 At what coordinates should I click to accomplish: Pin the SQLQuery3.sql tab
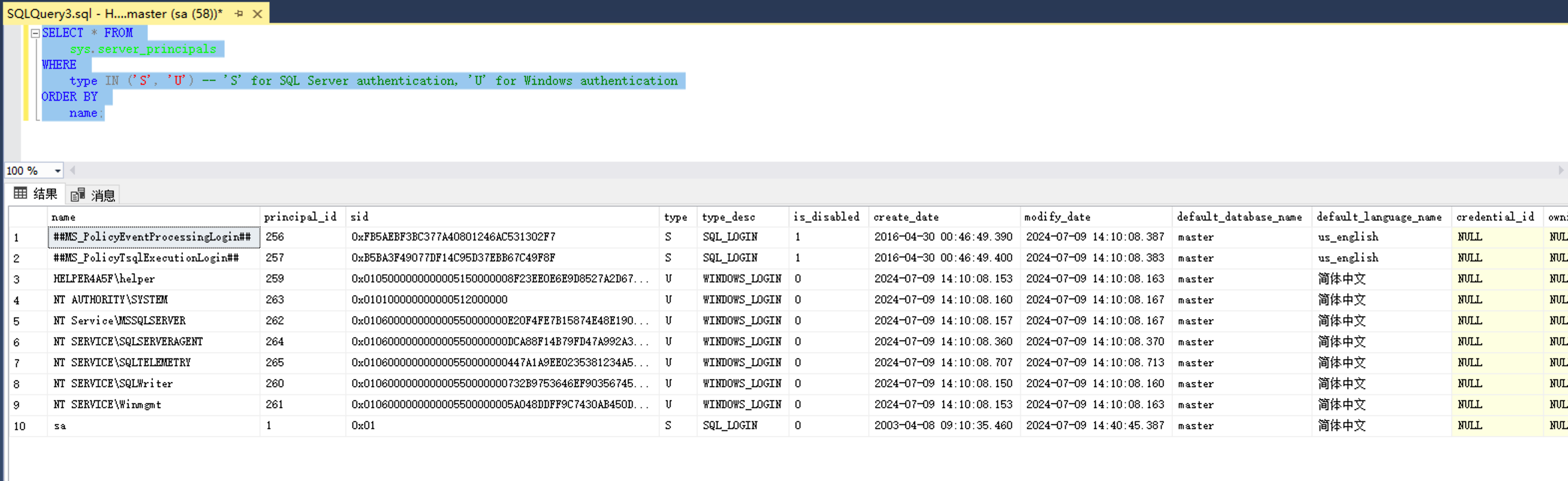point(239,13)
